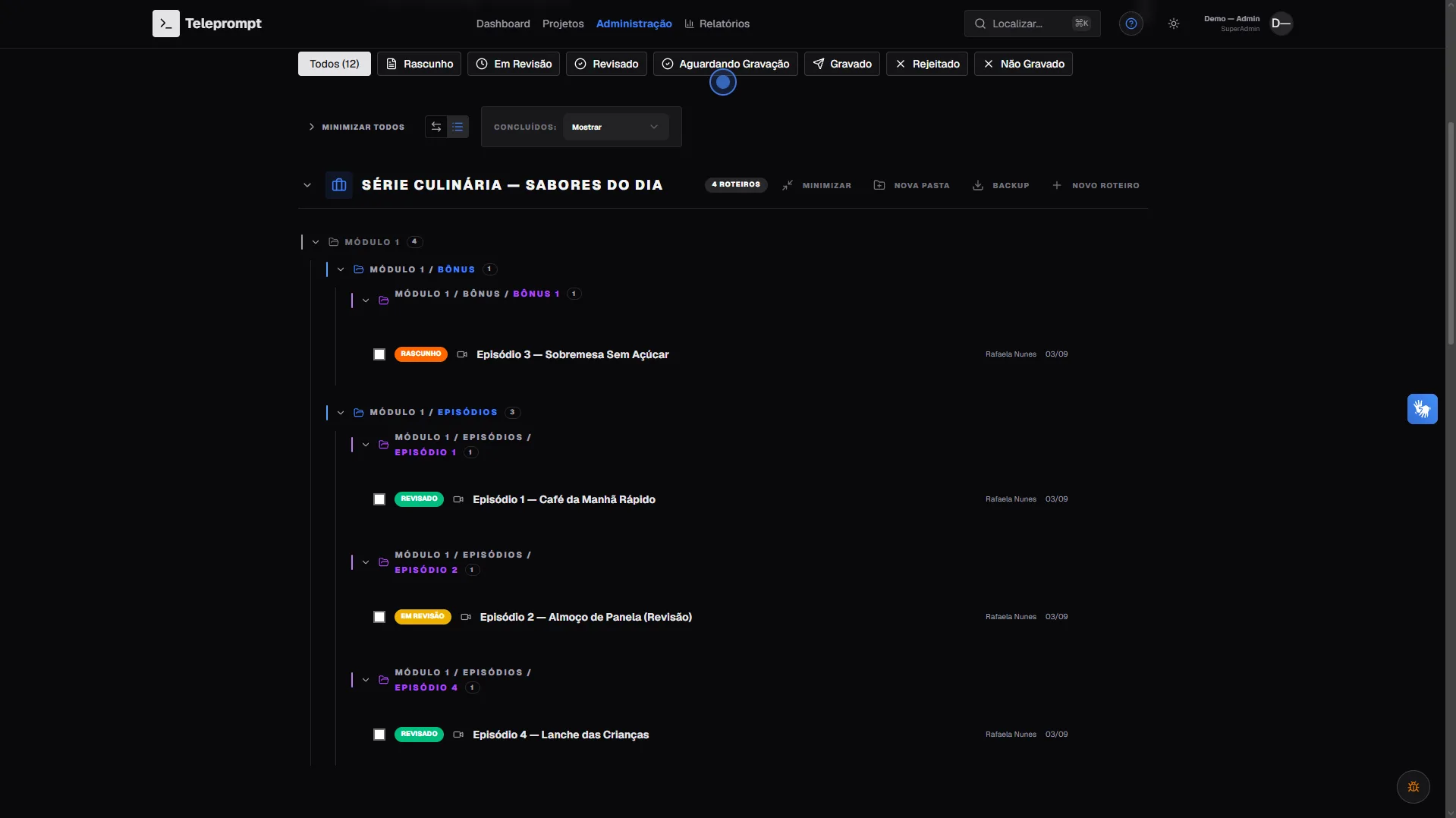Click the briefcase icon beside Série Culinária
Screen dimensions: 1456x818
339,185
